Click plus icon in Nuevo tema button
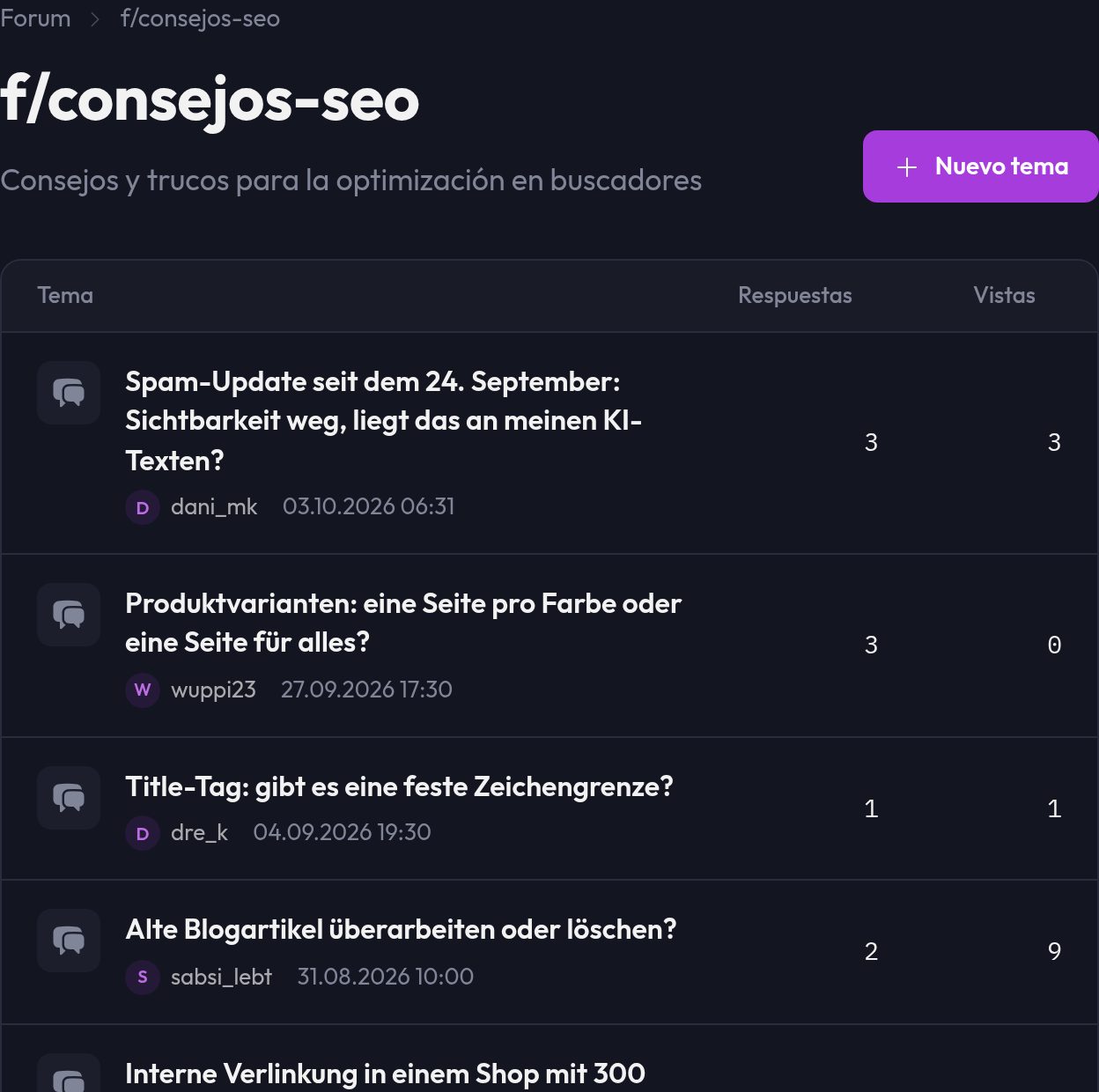Screen dimensions: 1099x1092 pyautogui.click(x=907, y=167)
